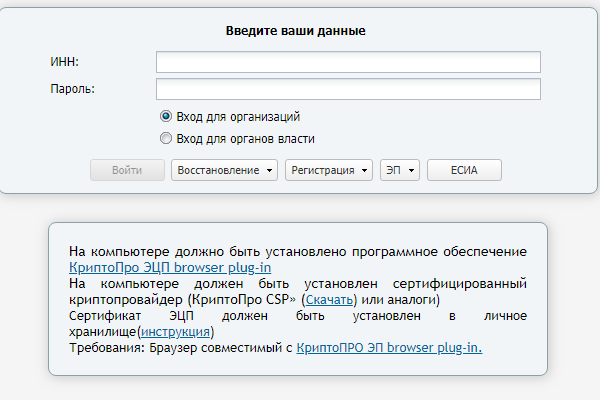600x400 pixels.
Task: Focus the Пароль password field
Action: (x=348, y=89)
